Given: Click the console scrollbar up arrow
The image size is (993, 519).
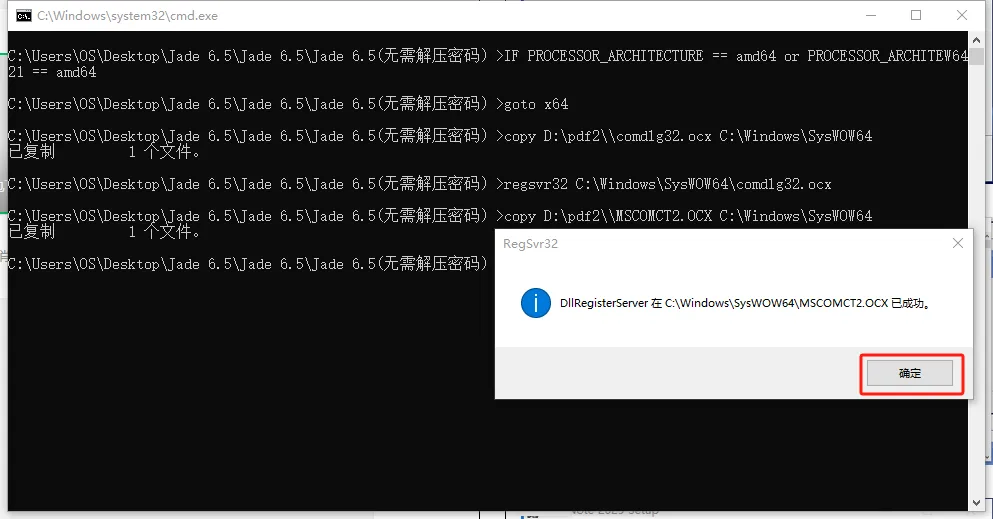Looking at the screenshot, I should point(976,37).
